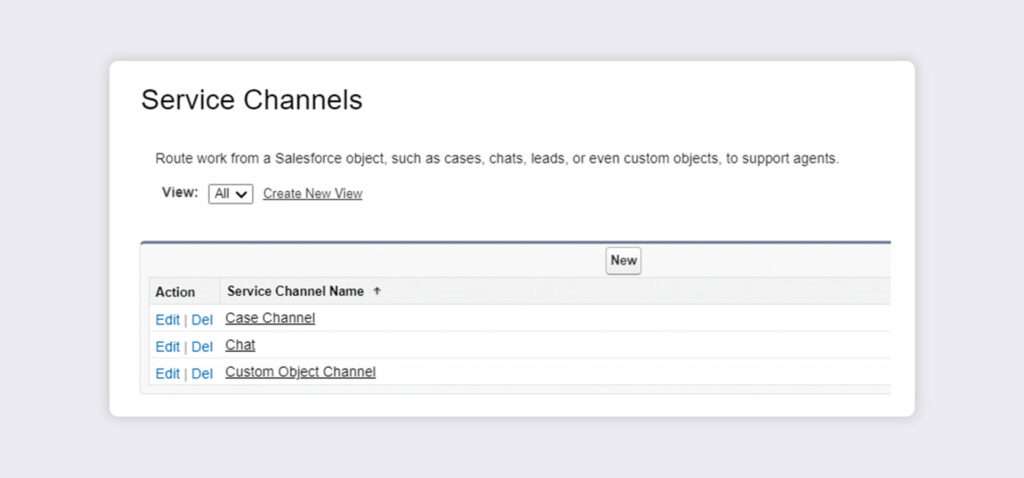Open the Chat channel link
Image resolution: width=1024 pixels, height=478 pixels.
(x=240, y=345)
